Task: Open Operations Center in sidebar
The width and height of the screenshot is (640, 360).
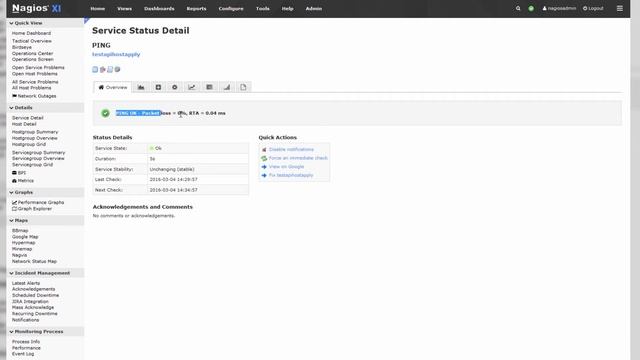Action: pos(33,53)
